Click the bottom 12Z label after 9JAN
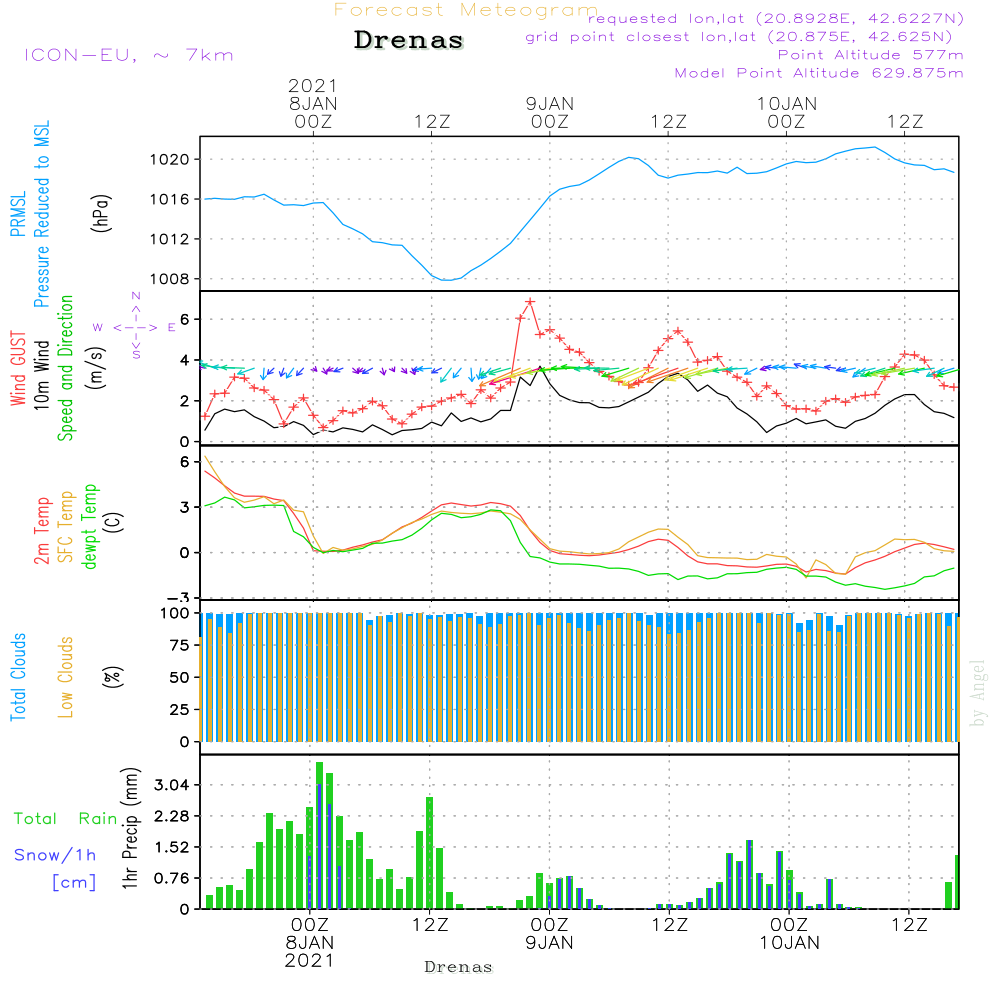 tap(670, 925)
